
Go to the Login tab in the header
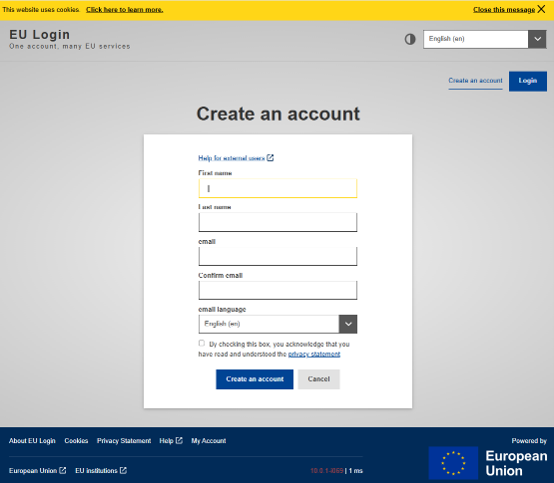[528, 81]
